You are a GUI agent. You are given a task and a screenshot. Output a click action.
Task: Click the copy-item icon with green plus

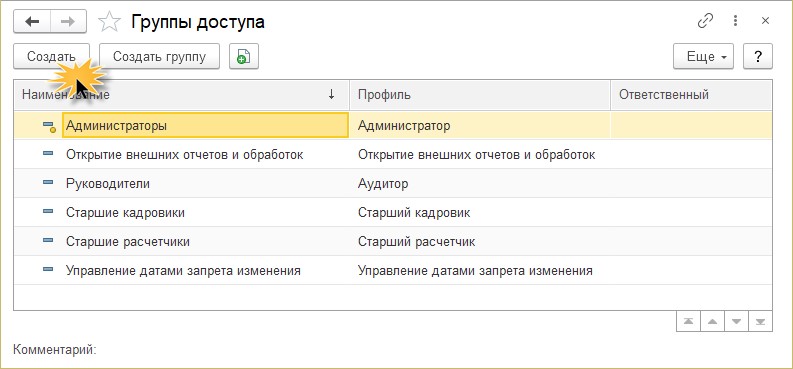pyautogui.click(x=244, y=56)
